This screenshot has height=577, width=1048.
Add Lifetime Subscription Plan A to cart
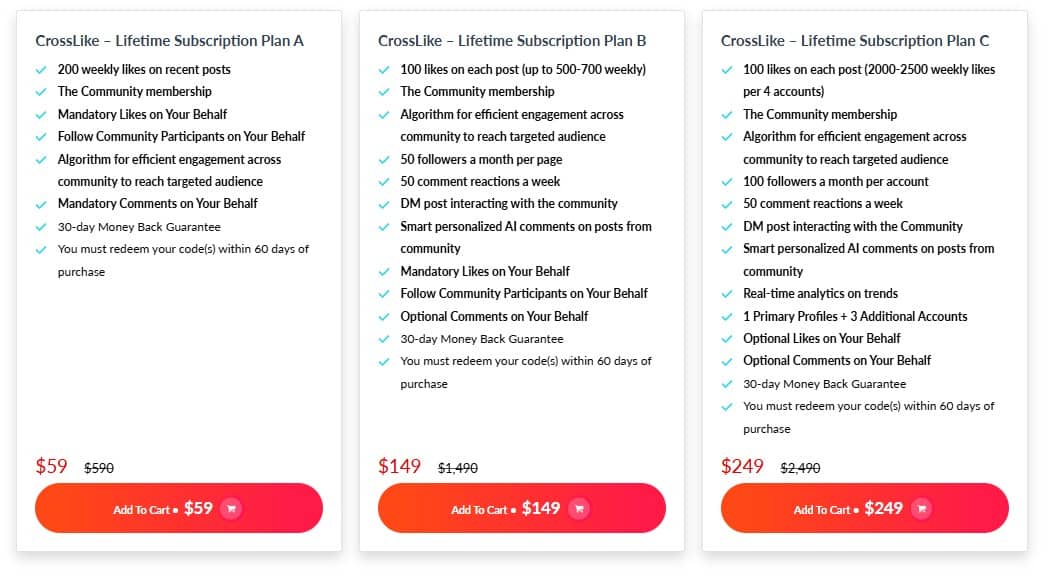178,508
